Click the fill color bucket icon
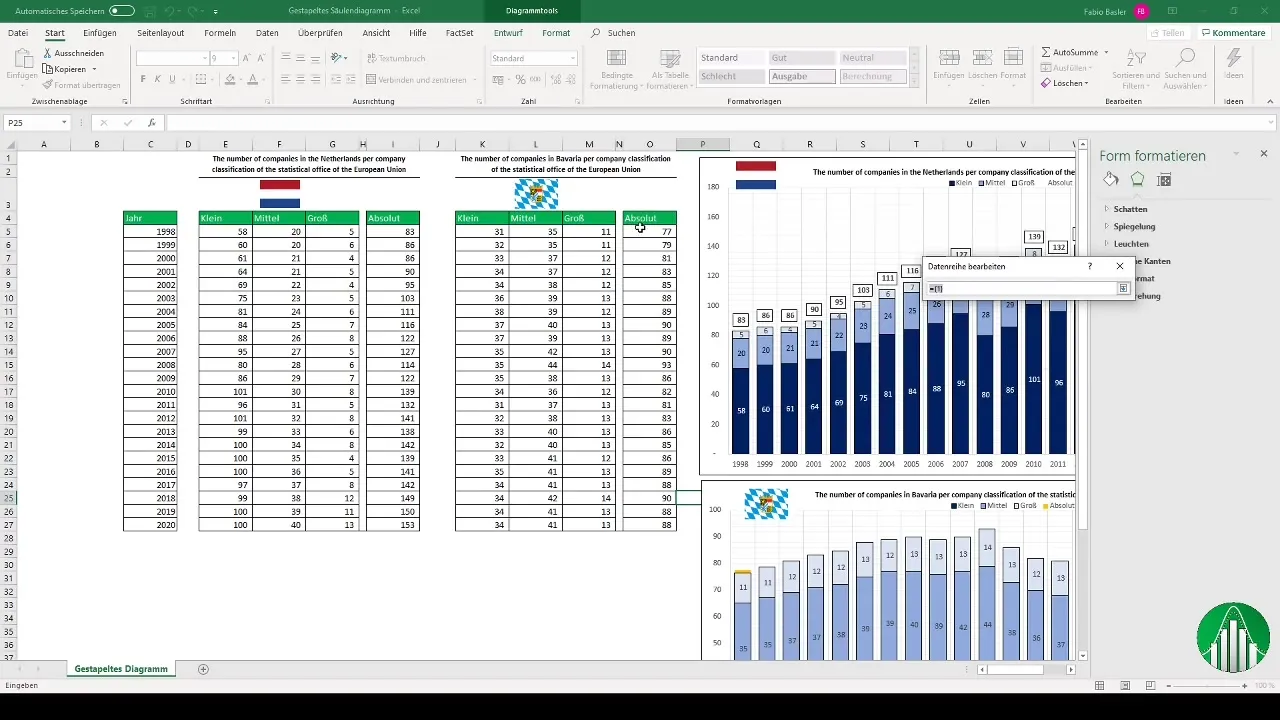This screenshot has width=1280, height=720. pos(230,79)
